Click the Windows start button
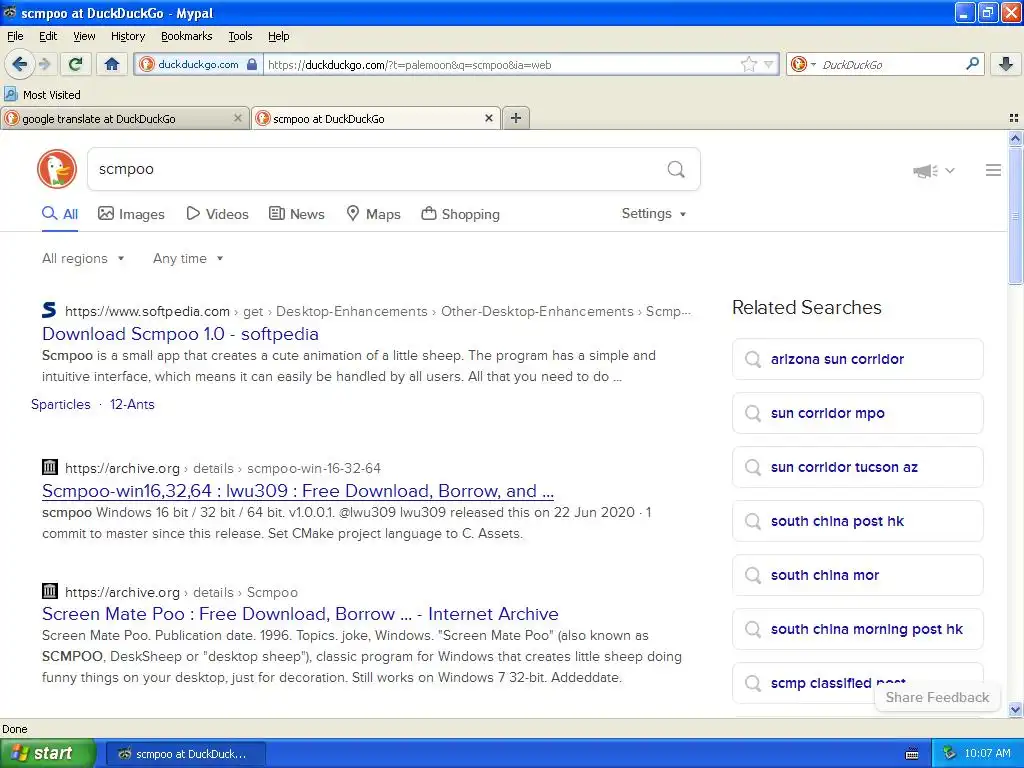This screenshot has height=768, width=1024. 47,754
